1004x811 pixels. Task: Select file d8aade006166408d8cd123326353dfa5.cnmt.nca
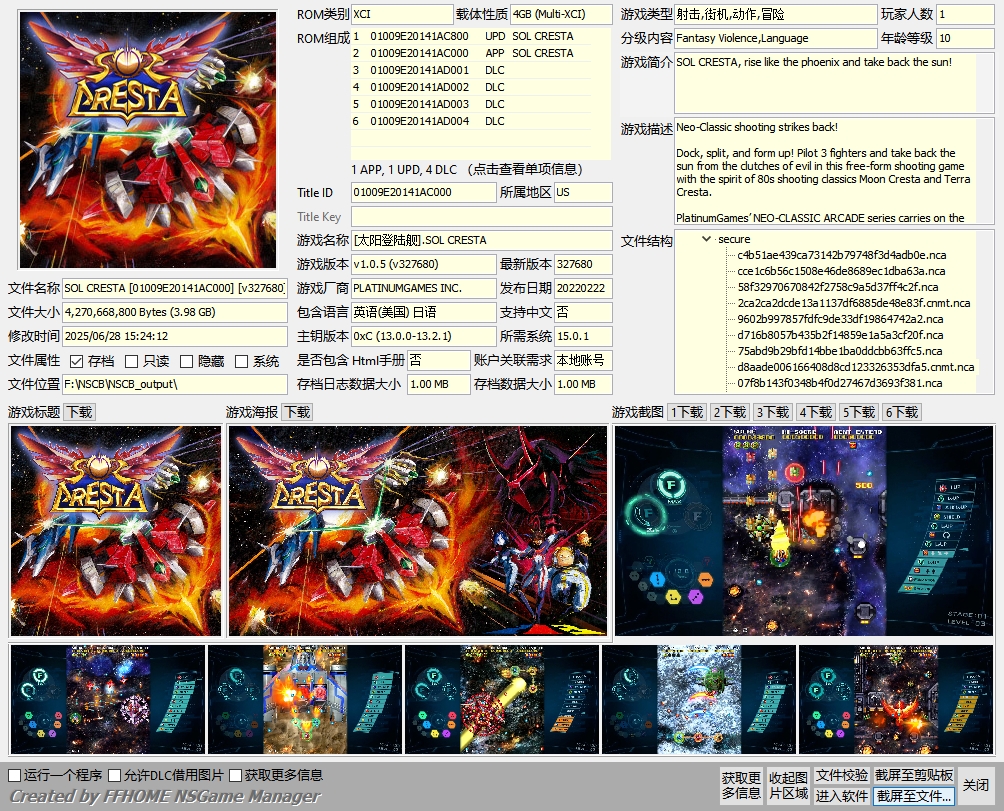pyautogui.click(x=855, y=367)
